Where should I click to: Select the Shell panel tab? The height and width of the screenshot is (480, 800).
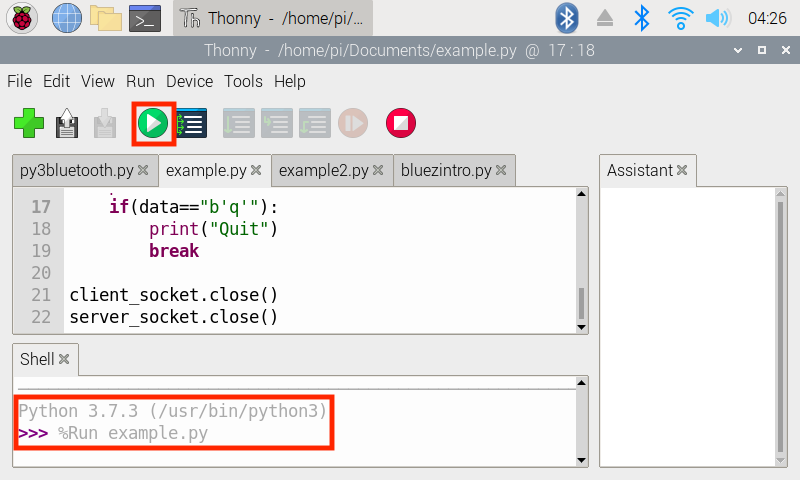coord(37,359)
